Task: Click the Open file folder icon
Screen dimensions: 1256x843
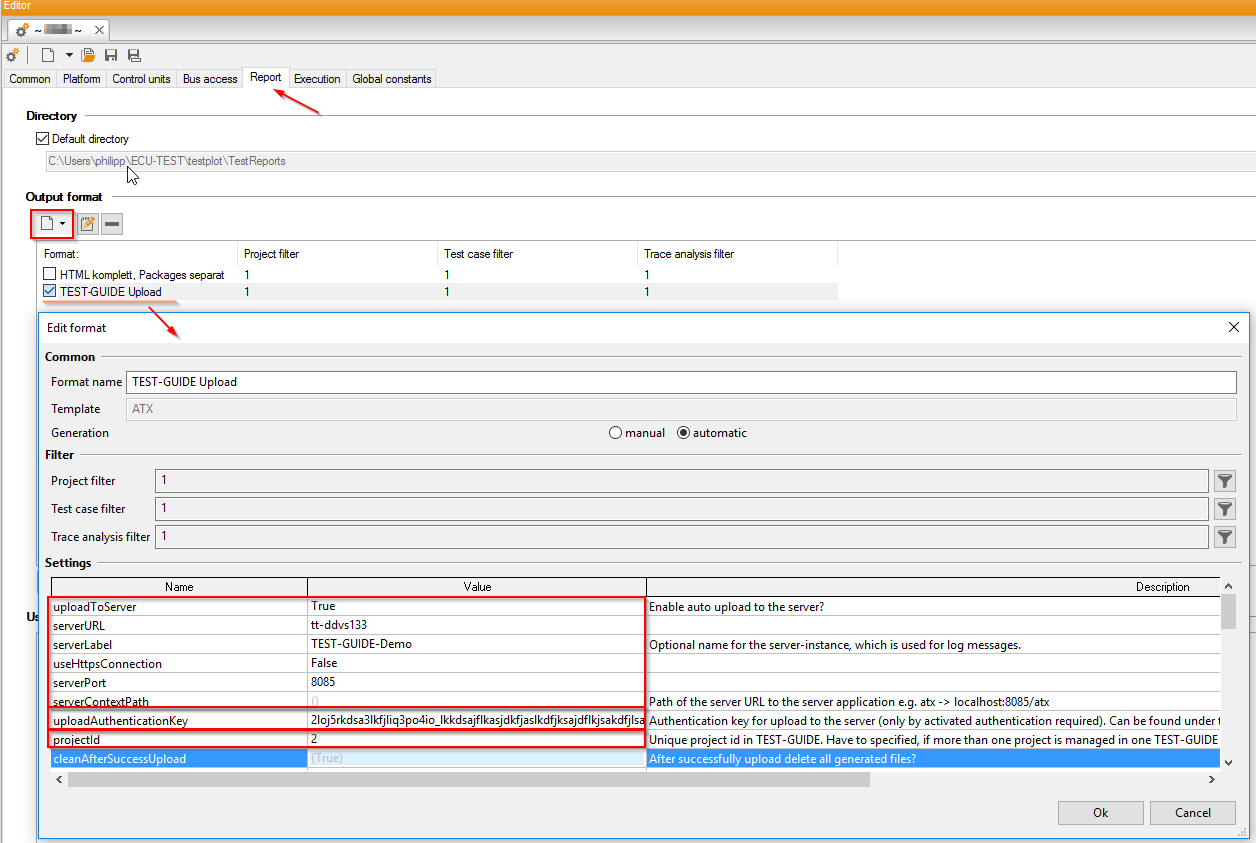Action: (89, 55)
